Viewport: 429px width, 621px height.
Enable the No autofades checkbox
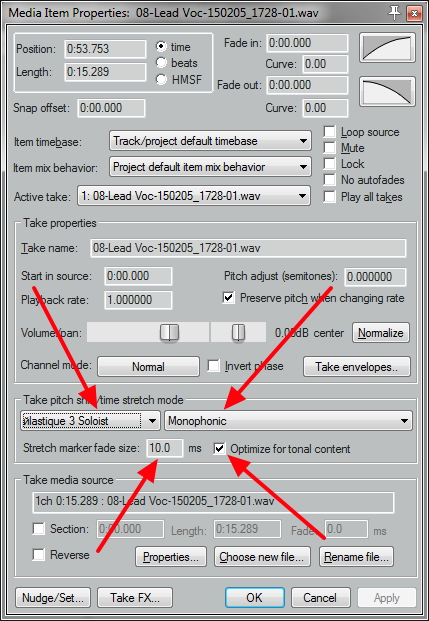point(330,180)
